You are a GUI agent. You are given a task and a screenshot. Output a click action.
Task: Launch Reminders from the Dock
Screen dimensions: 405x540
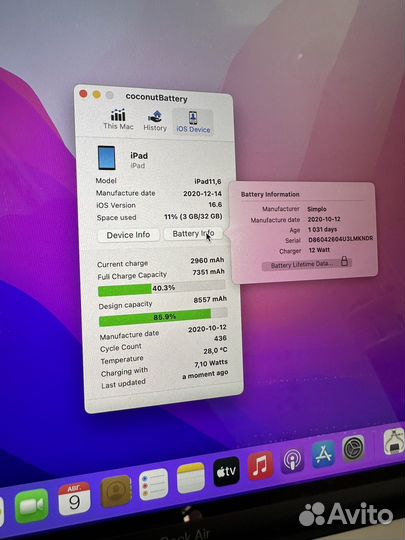154,485
